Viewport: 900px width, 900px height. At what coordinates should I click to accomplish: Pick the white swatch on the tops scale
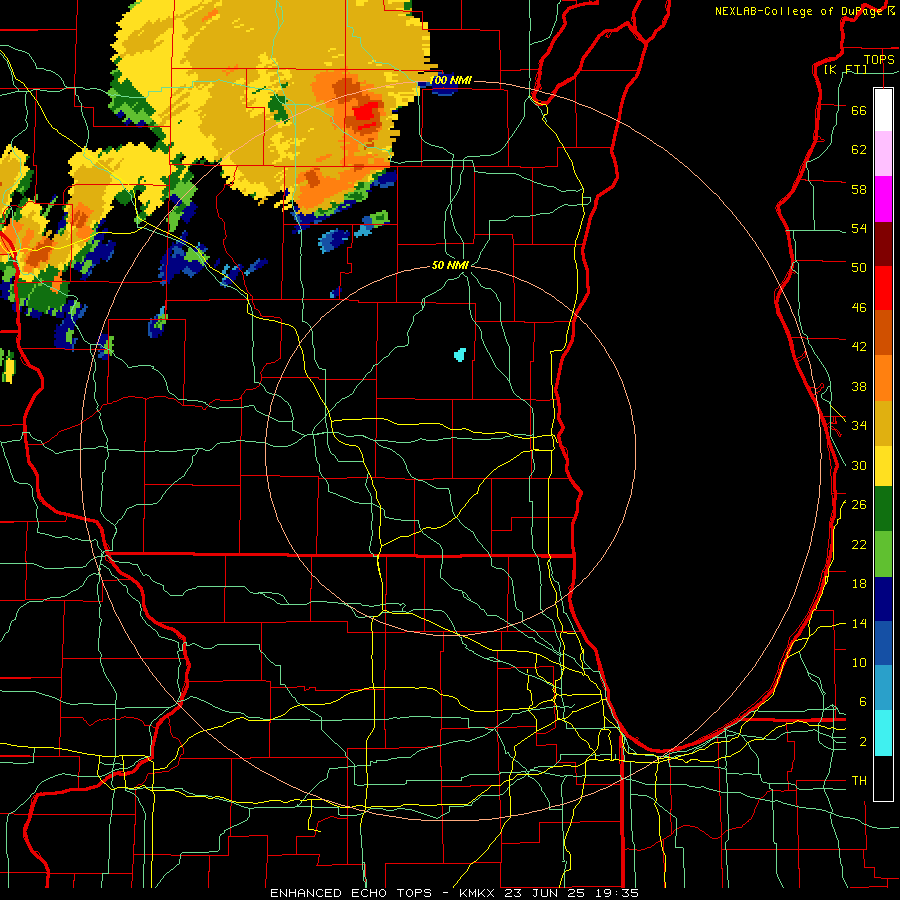coord(883,110)
